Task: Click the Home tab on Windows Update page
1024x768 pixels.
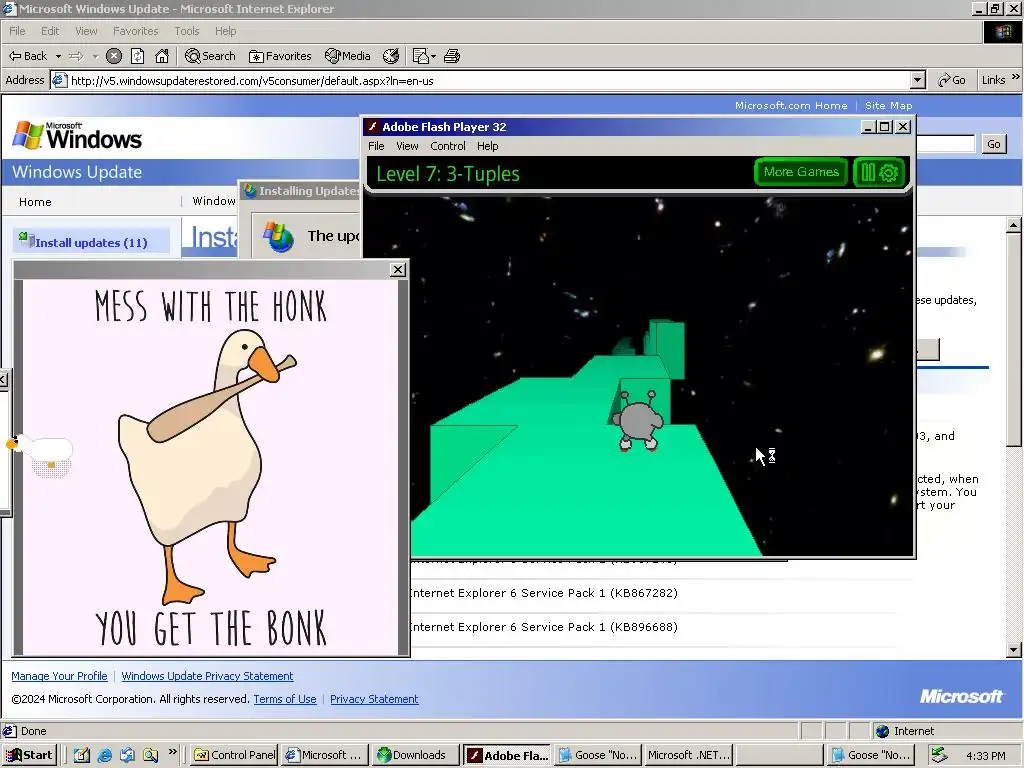Action: [x=35, y=202]
